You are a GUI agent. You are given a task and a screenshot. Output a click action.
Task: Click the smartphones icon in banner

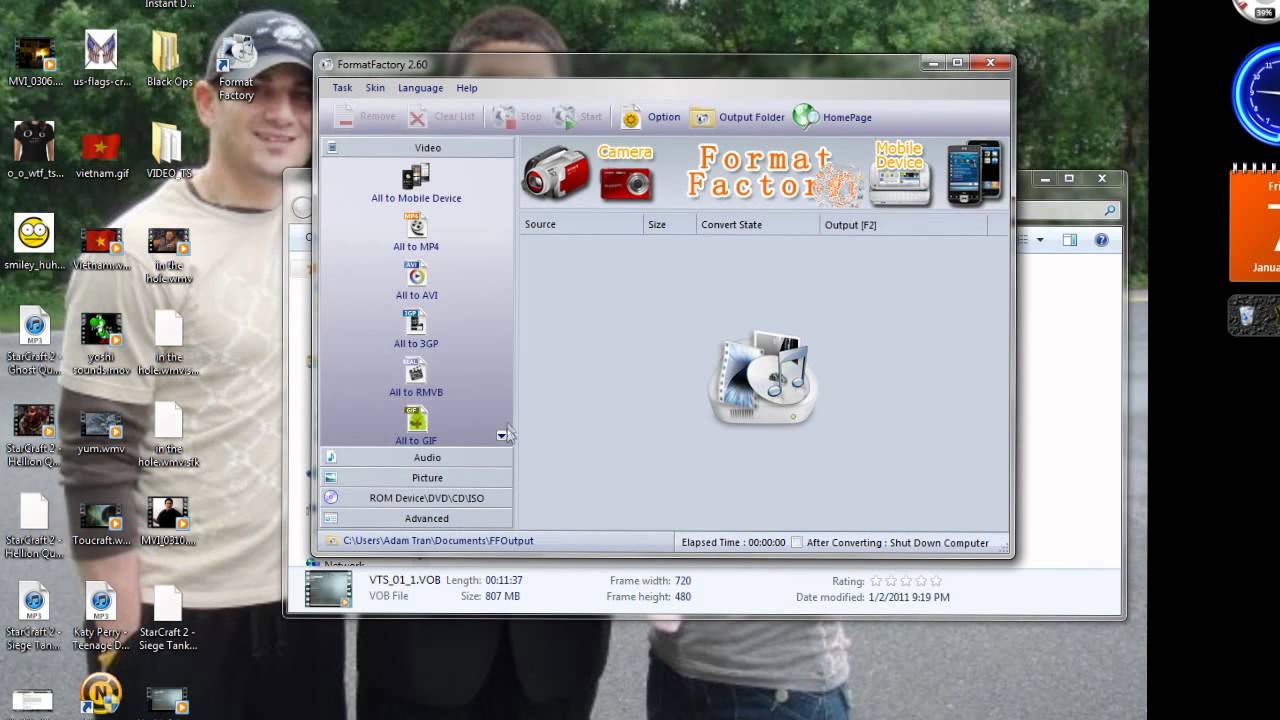pos(974,172)
